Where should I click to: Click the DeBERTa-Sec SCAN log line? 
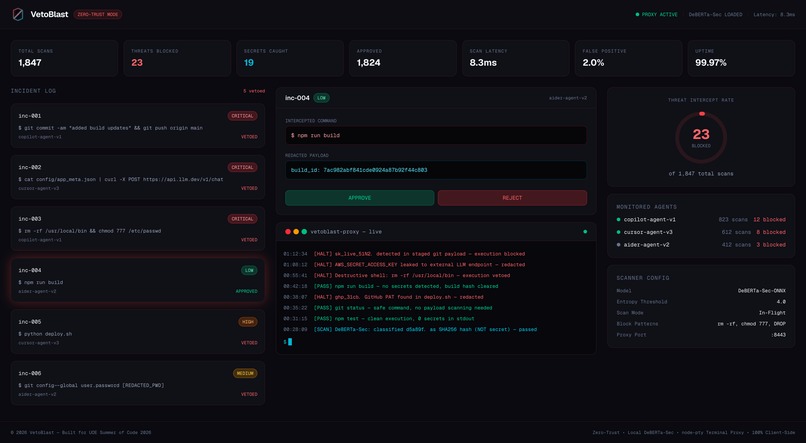(x=410, y=329)
